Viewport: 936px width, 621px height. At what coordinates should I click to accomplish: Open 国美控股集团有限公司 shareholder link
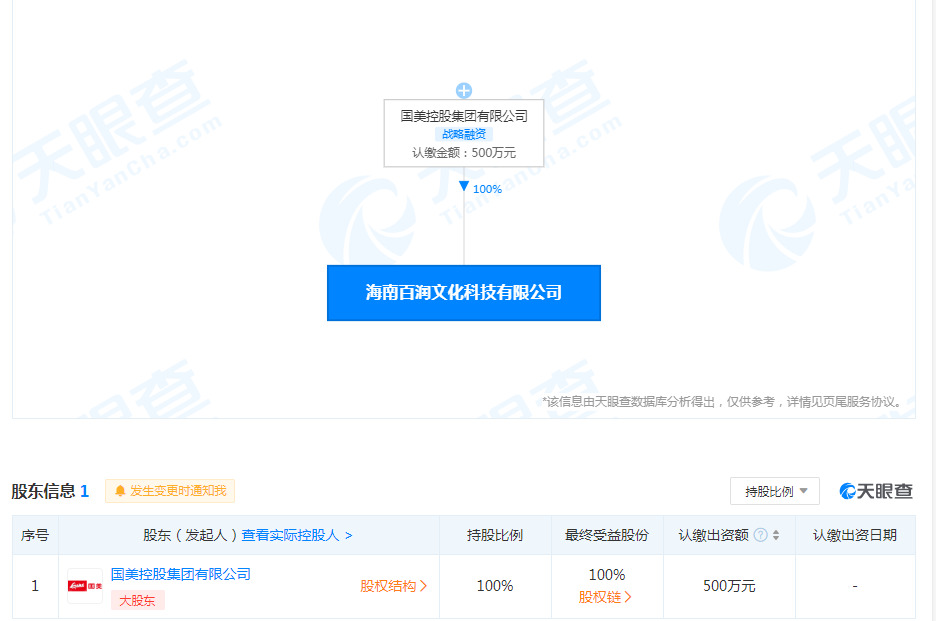pyautogui.click(x=181, y=574)
